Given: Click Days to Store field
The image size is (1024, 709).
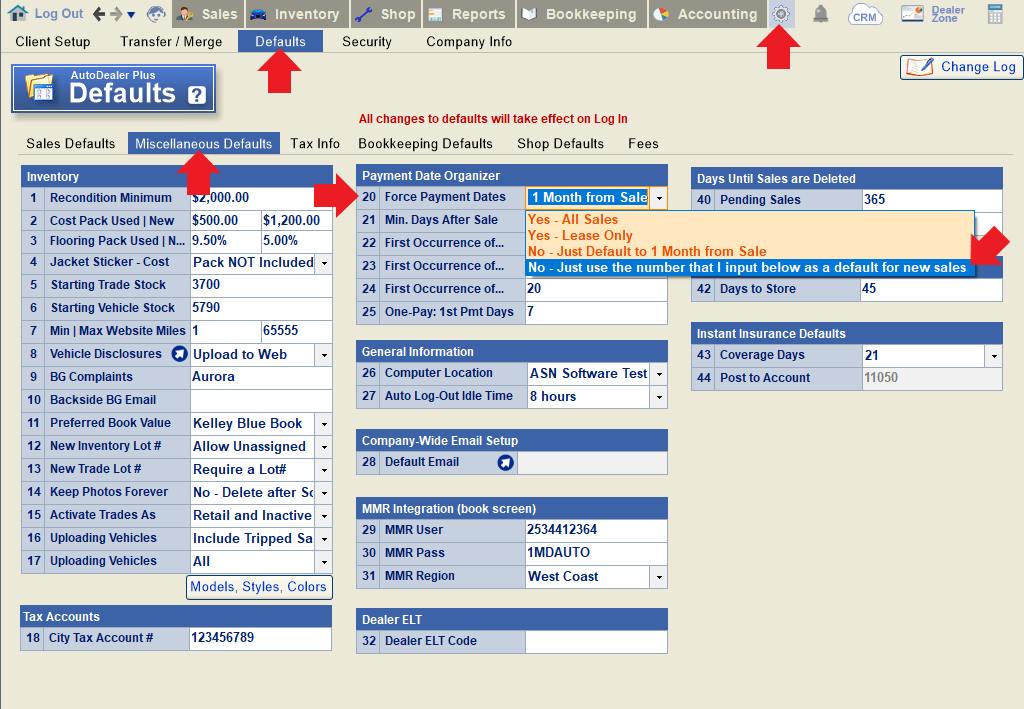Looking at the screenshot, I should pyautogui.click(x=932, y=289).
